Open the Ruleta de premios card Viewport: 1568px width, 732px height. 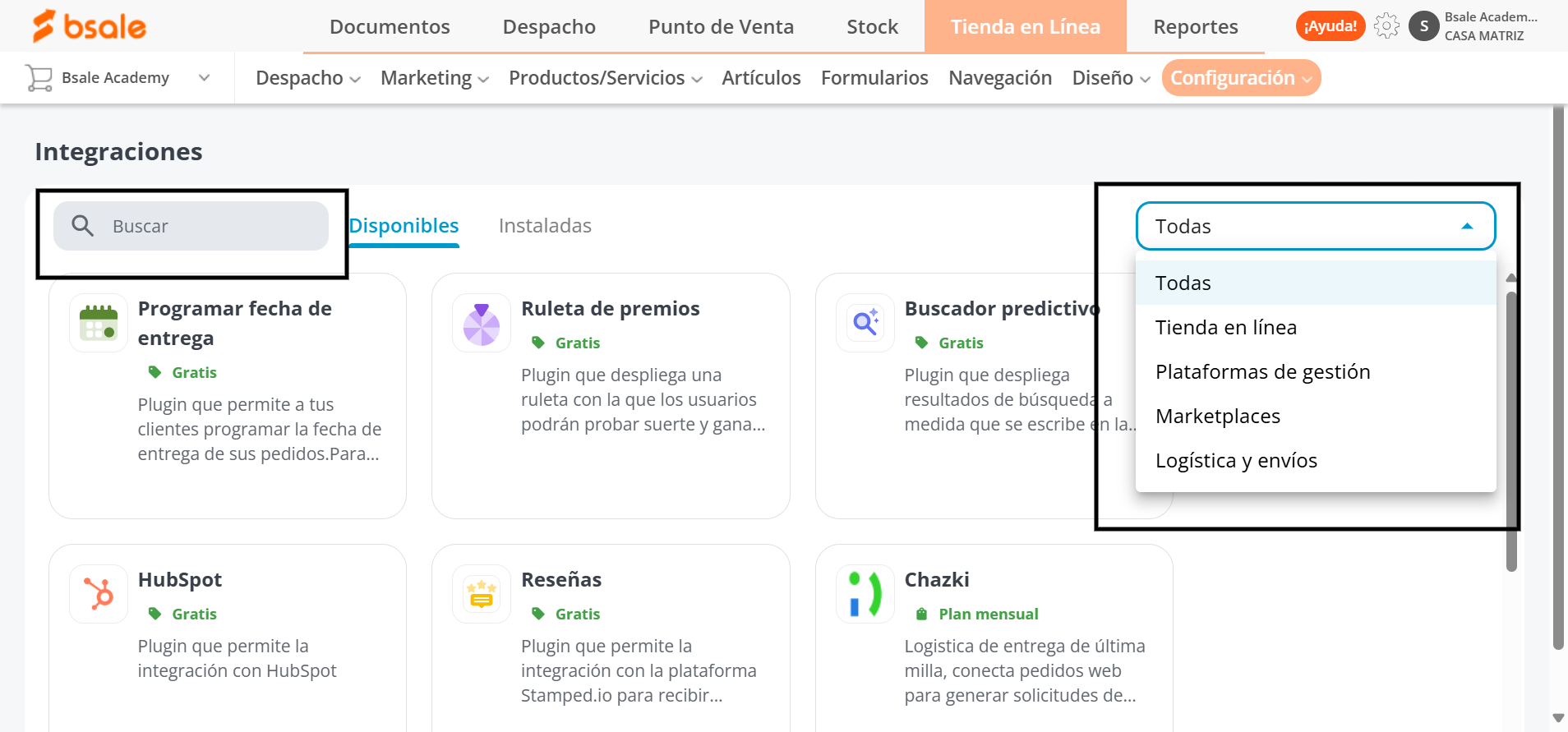(611, 395)
